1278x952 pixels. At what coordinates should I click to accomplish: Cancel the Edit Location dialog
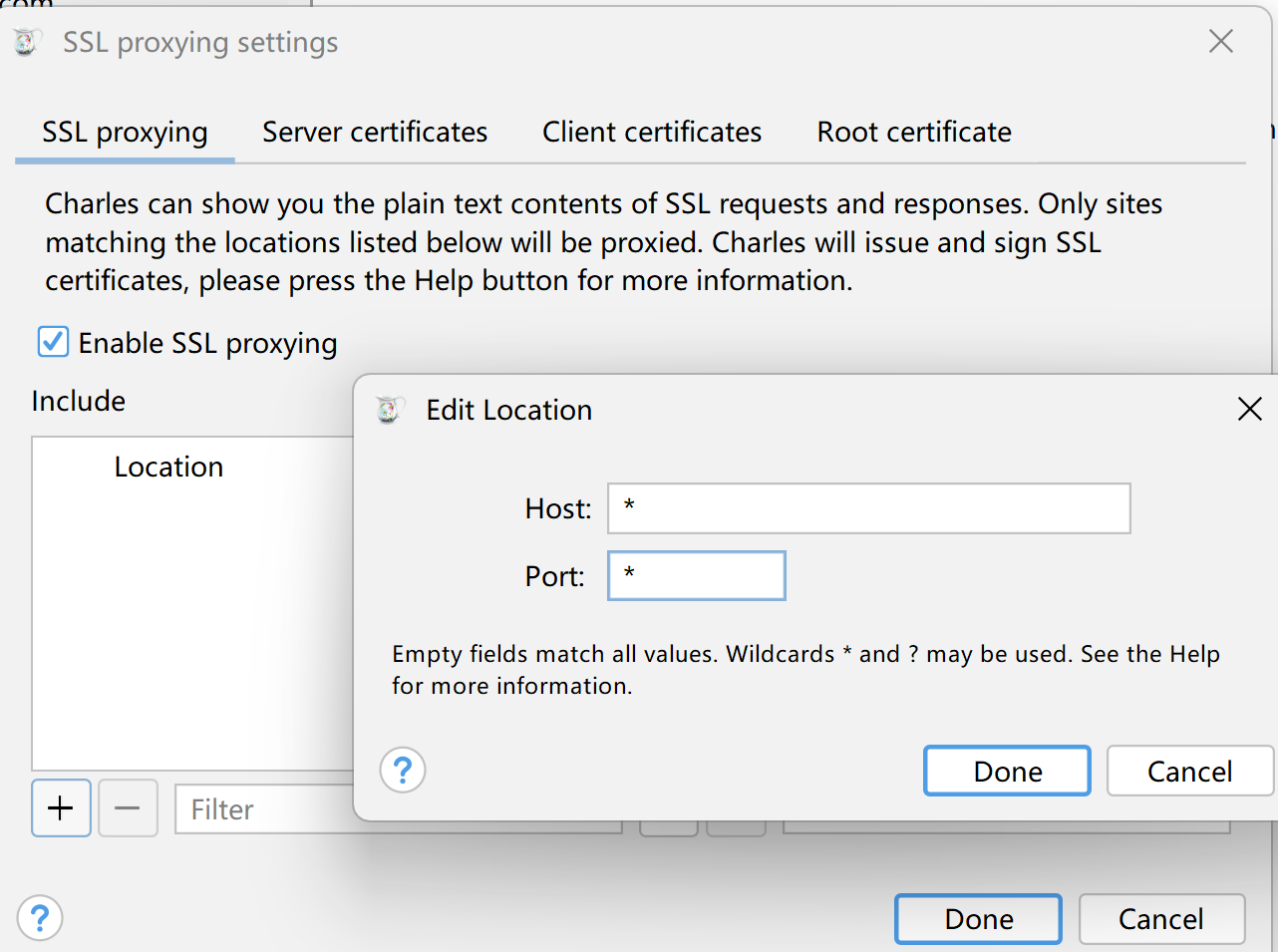1189,771
